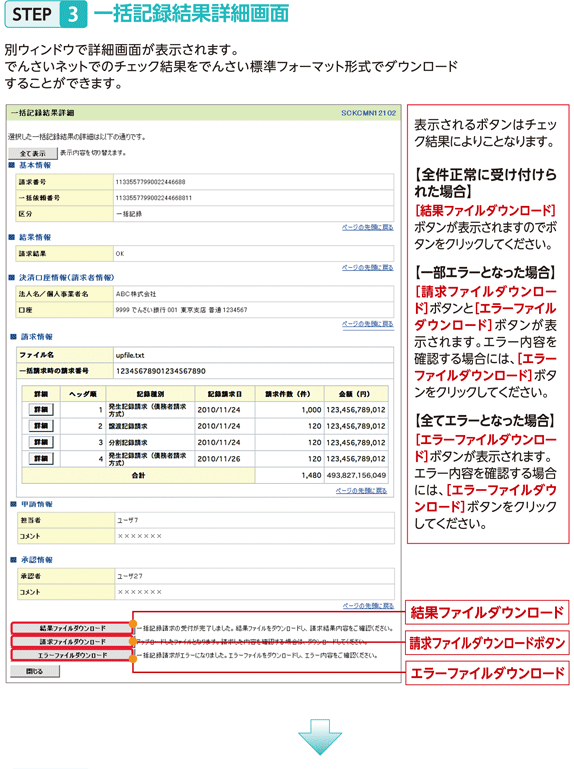Viewport: 574px width, 769px height.
Task: Select the 一括依頼番号 value ending 811
Action: [x=154, y=198]
